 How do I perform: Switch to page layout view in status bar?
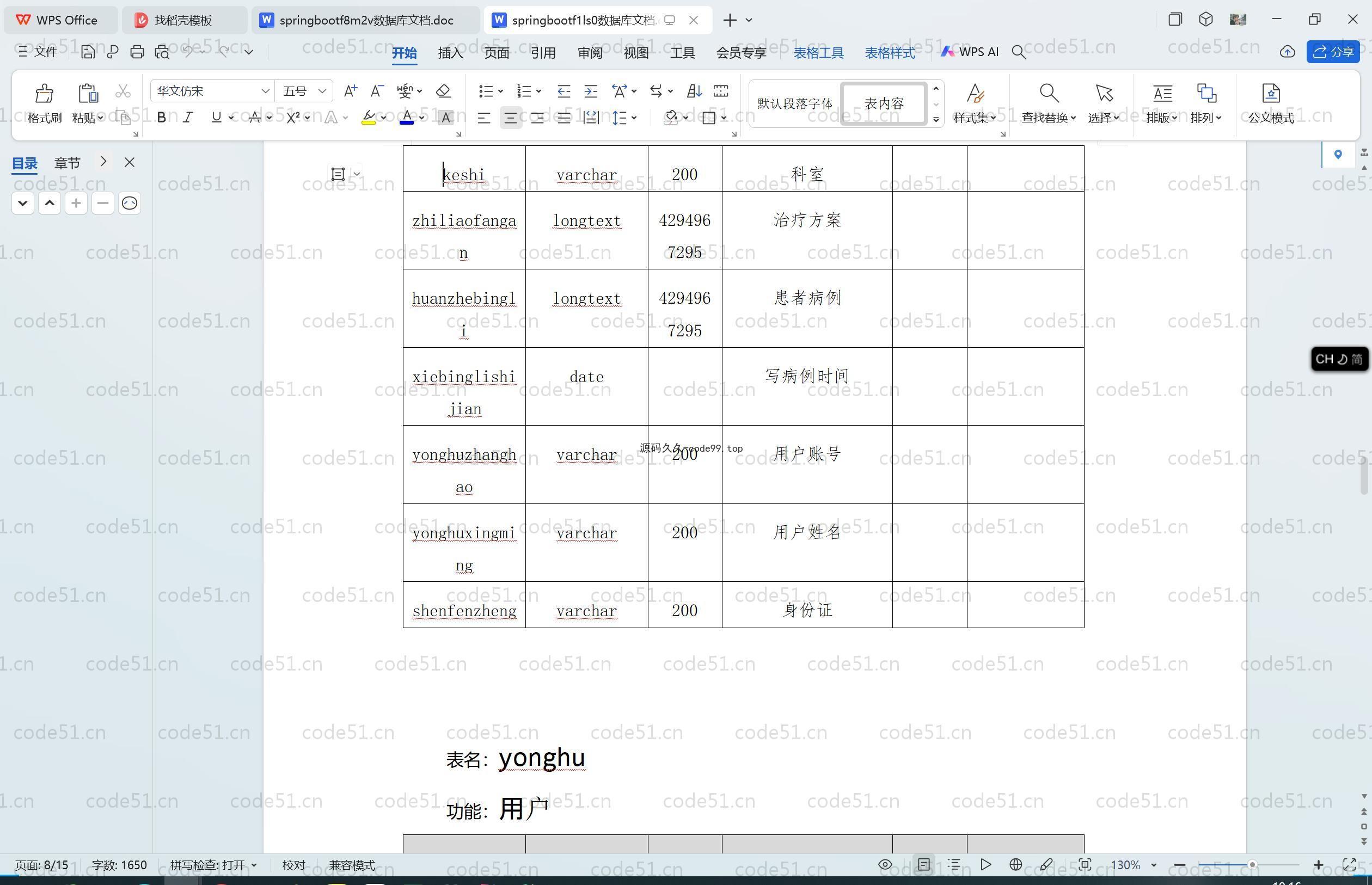pyautogui.click(x=924, y=865)
